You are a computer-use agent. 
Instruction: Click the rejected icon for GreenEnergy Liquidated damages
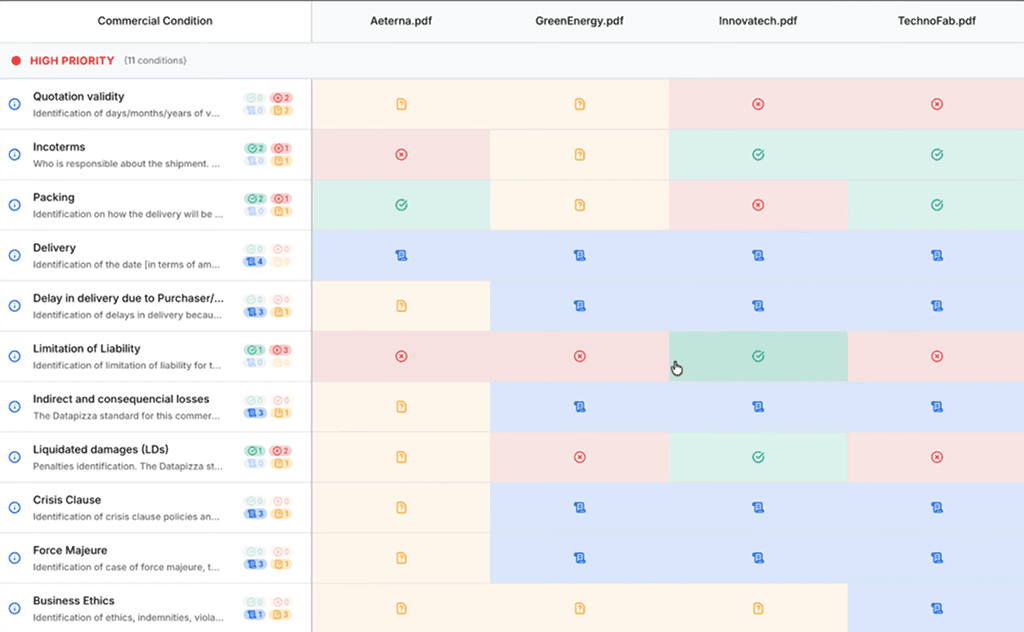(579, 457)
